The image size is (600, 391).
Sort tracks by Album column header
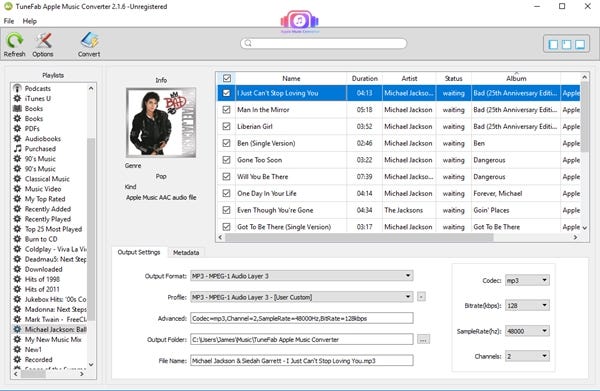tap(516, 78)
